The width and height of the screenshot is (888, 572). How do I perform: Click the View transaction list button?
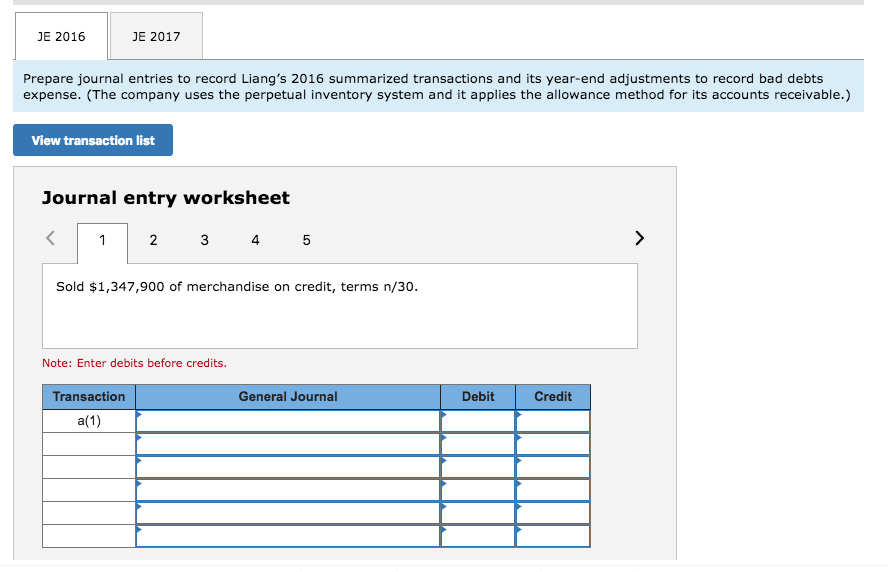click(93, 140)
